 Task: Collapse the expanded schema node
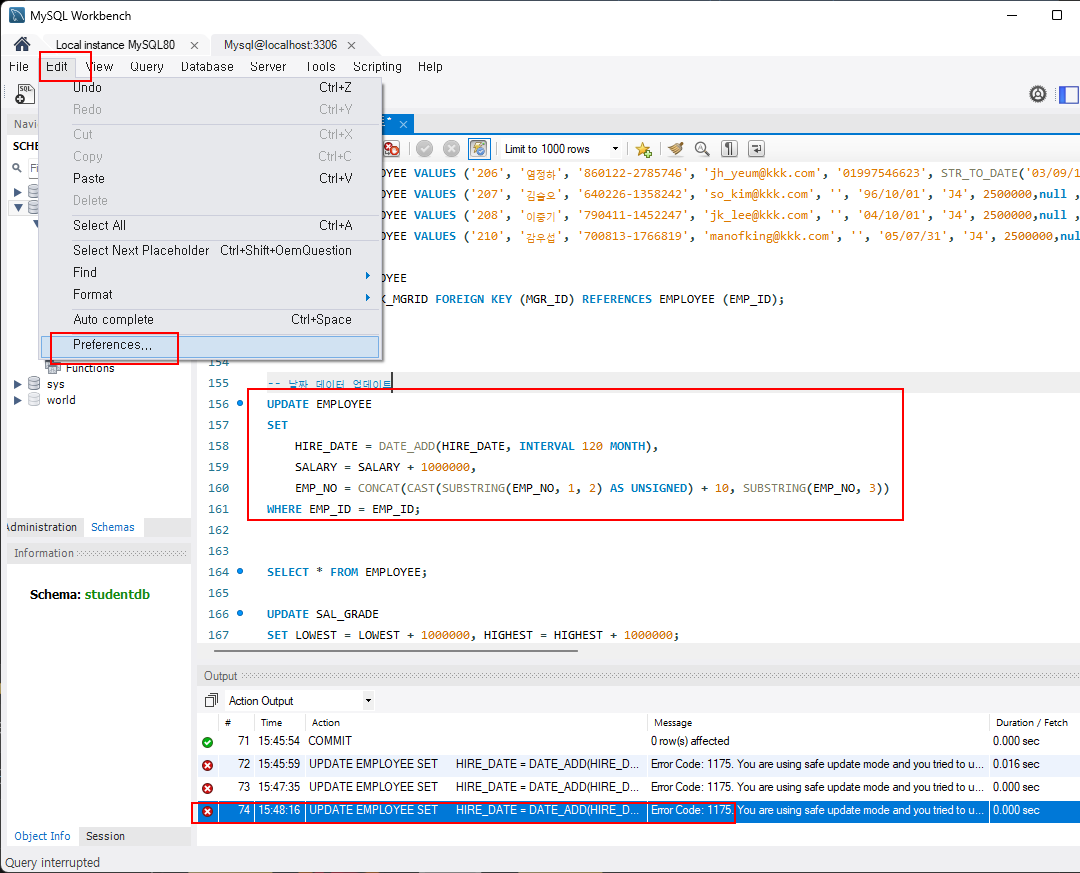(x=18, y=207)
